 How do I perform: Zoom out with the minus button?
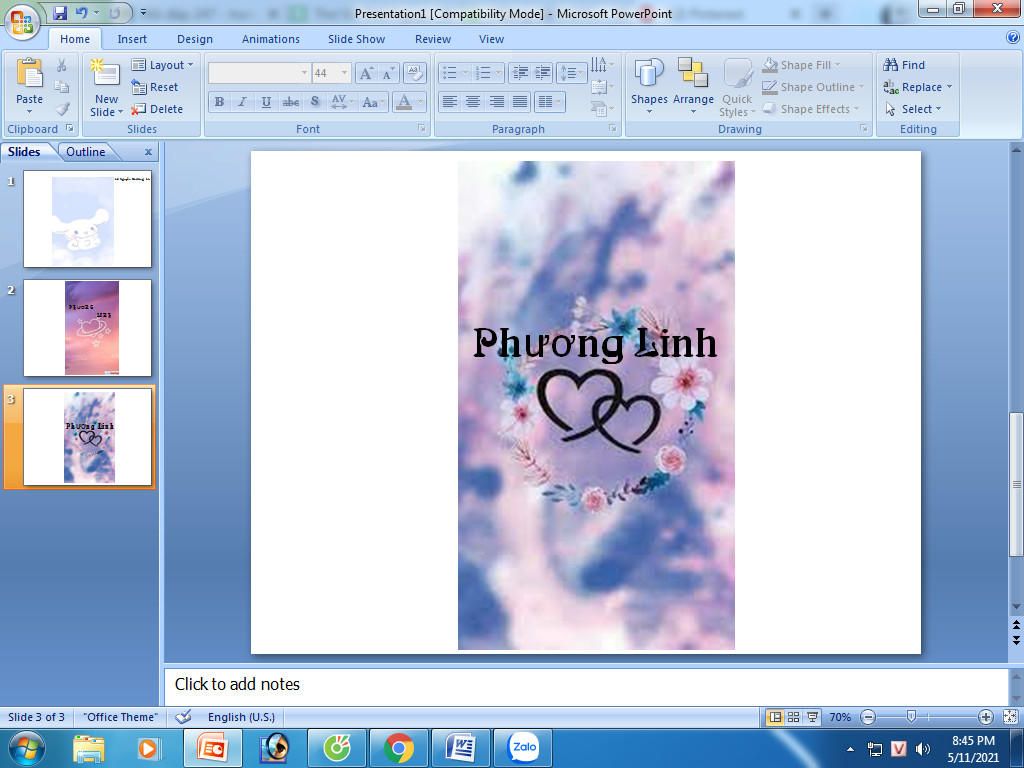[x=868, y=717]
